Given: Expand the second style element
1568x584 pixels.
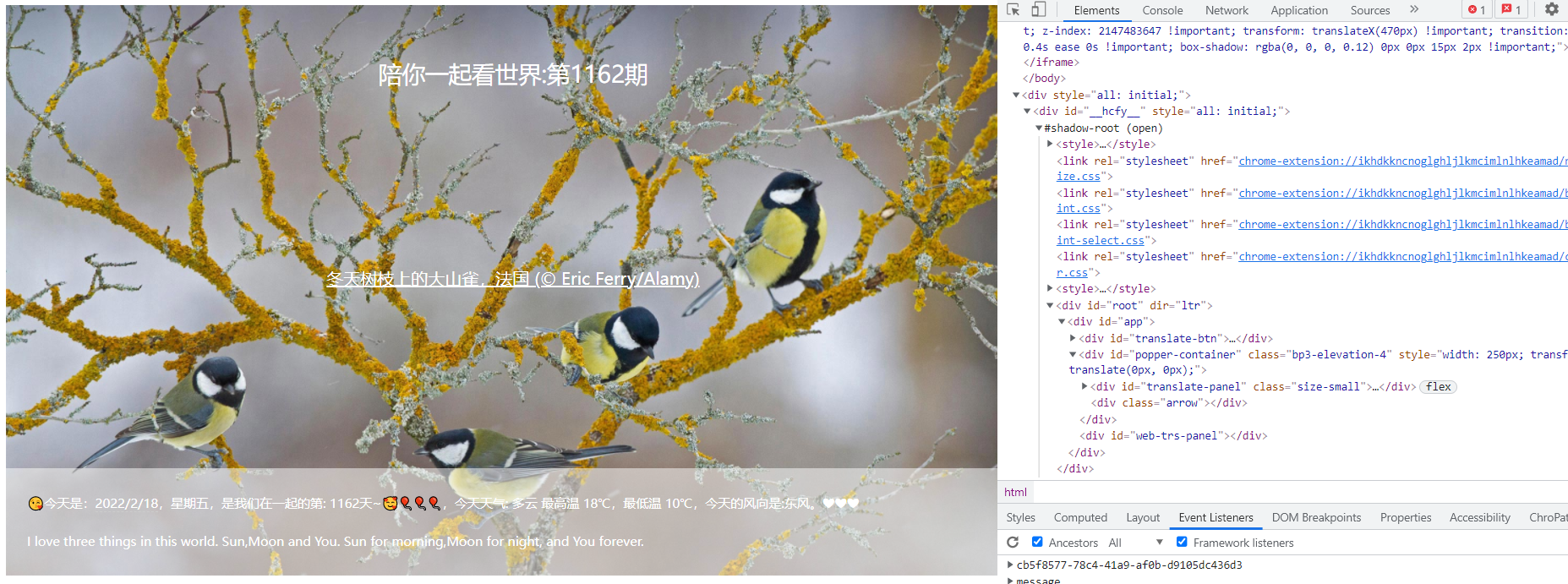Looking at the screenshot, I should [1050, 289].
